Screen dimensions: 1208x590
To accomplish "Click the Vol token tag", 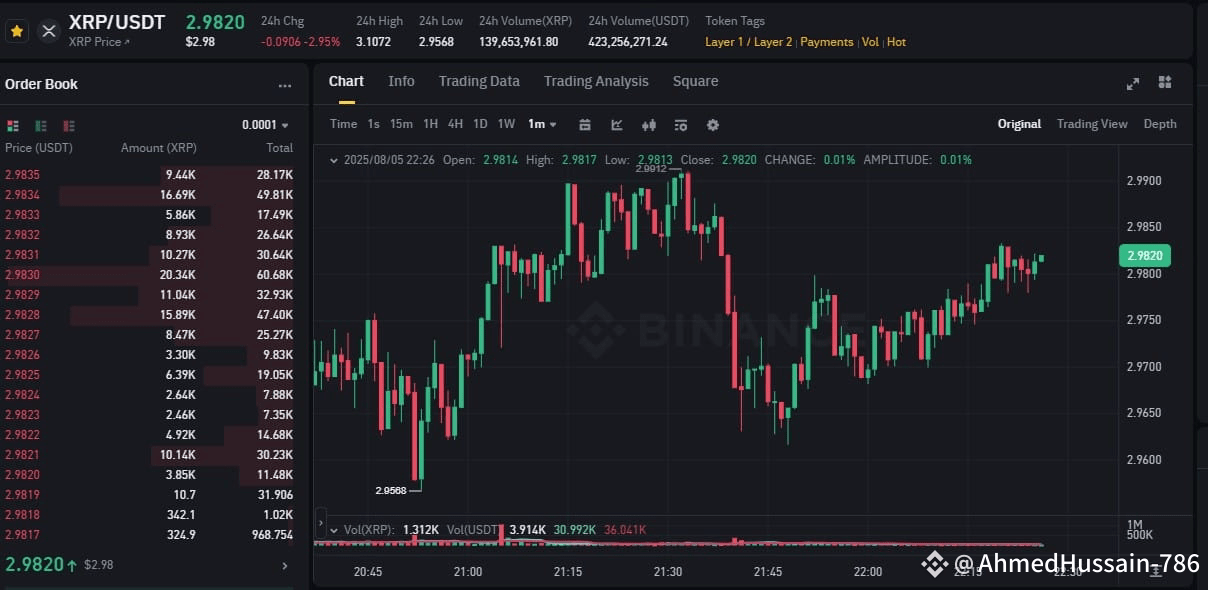I will (870, 42).
